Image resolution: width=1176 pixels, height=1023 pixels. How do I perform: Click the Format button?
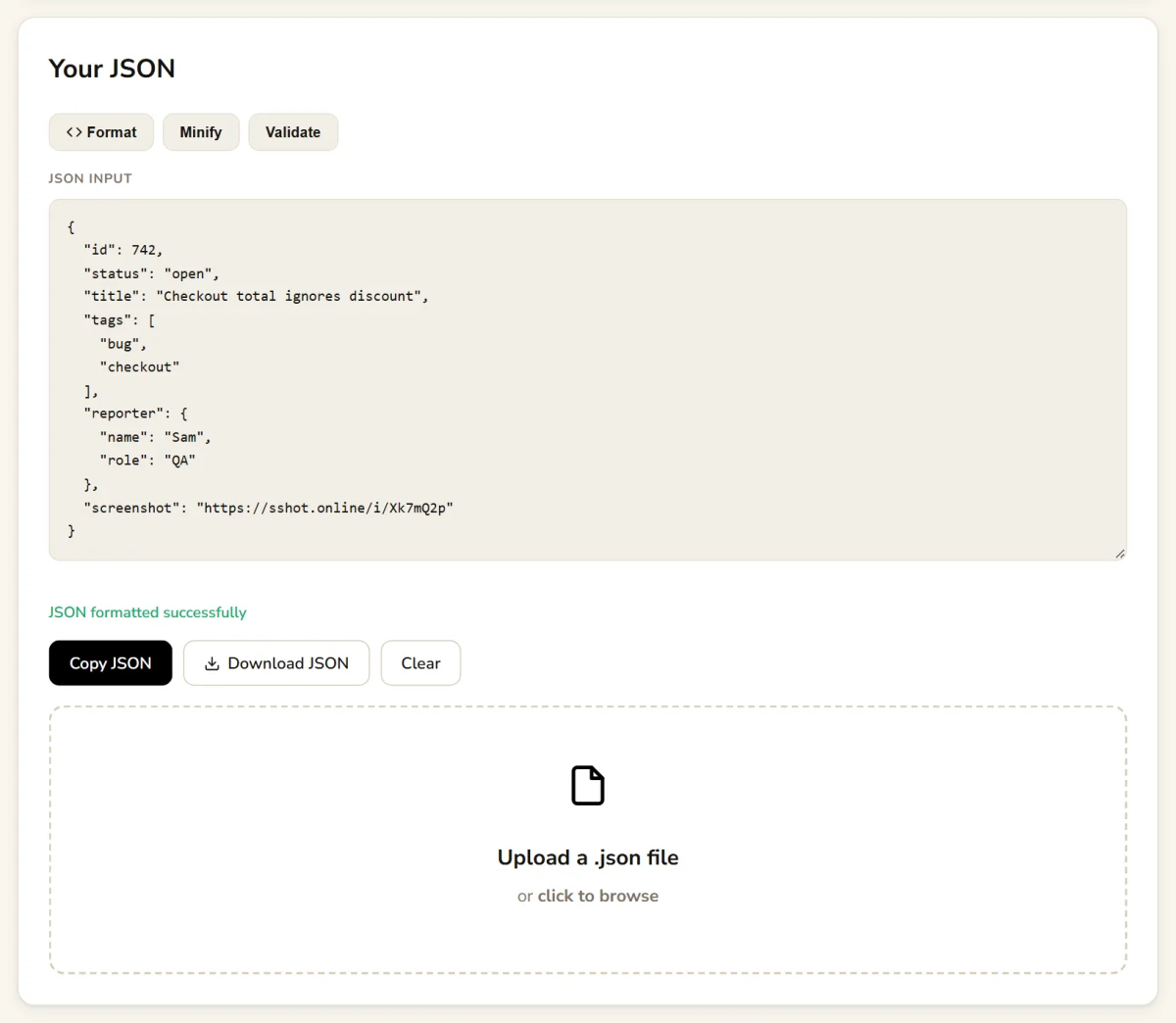click(x=101, y=132)
